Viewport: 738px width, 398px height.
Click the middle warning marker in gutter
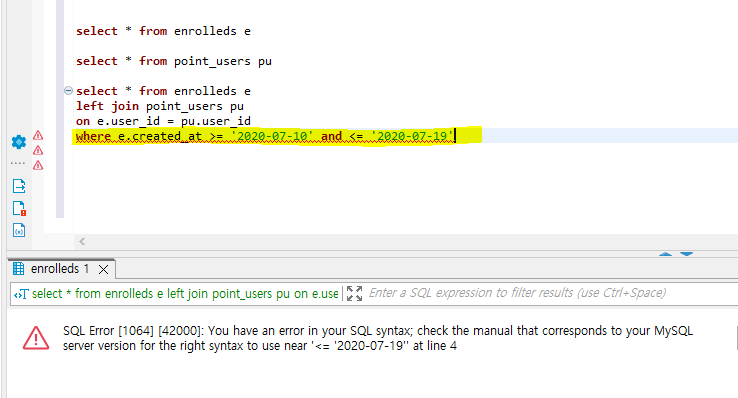tap(38, 151)
